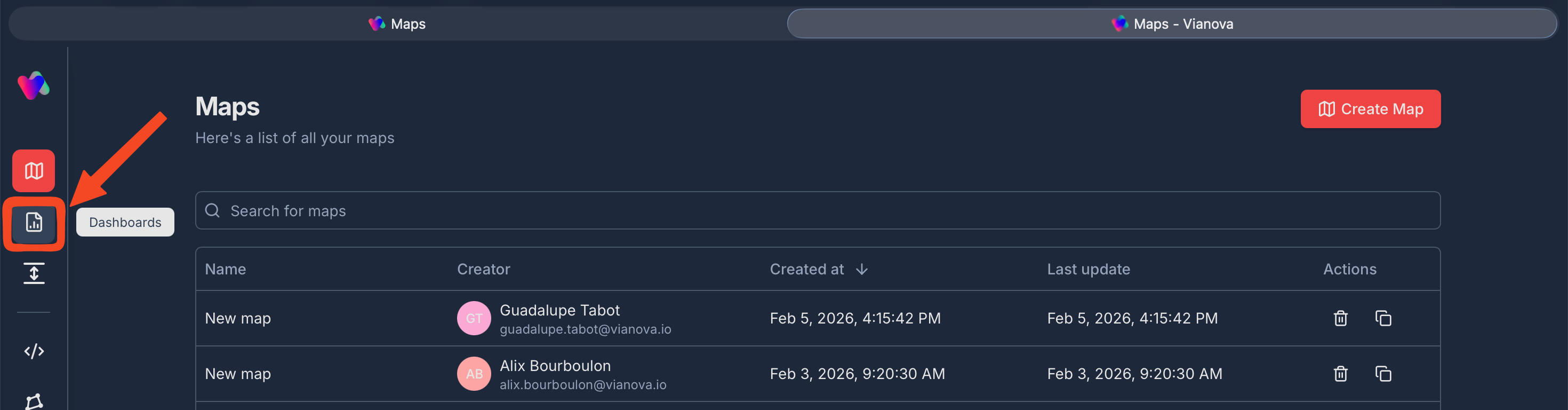Delete Alix Bourboulon's New map
Viewport: 1568px width, 410px height.
click(1340, 374)
